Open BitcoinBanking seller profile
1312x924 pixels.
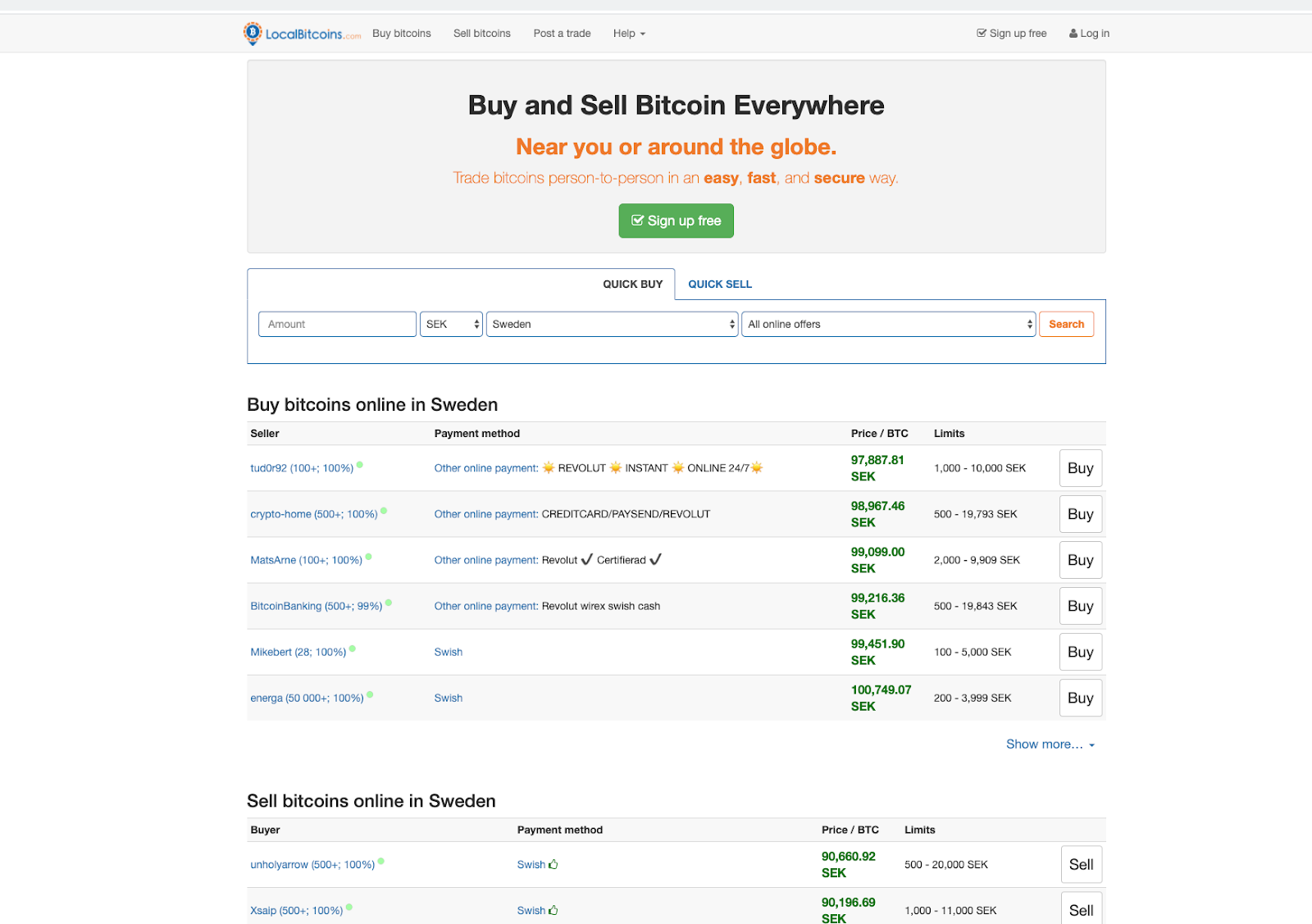click(317, 606)
